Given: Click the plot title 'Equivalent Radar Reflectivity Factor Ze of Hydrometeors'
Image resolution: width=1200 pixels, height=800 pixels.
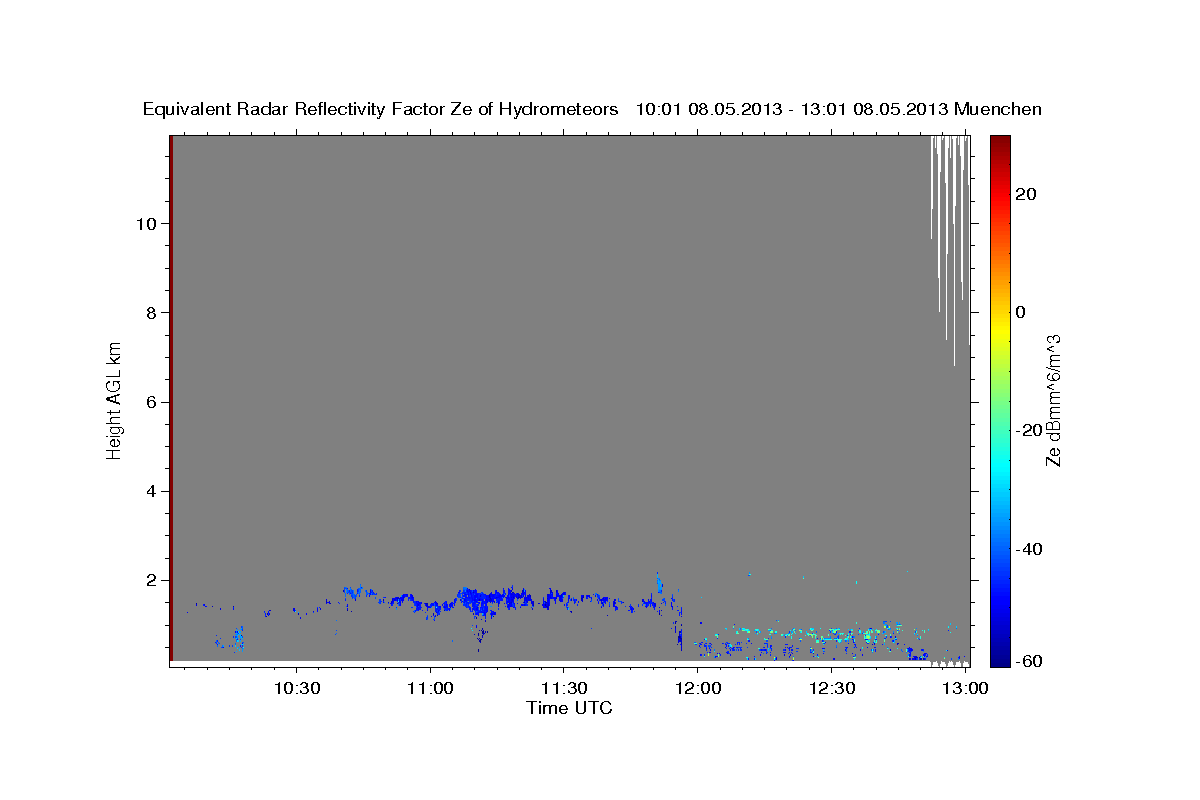Looking at the screenshot, I should pyautogui.click(x=381, y=110).
